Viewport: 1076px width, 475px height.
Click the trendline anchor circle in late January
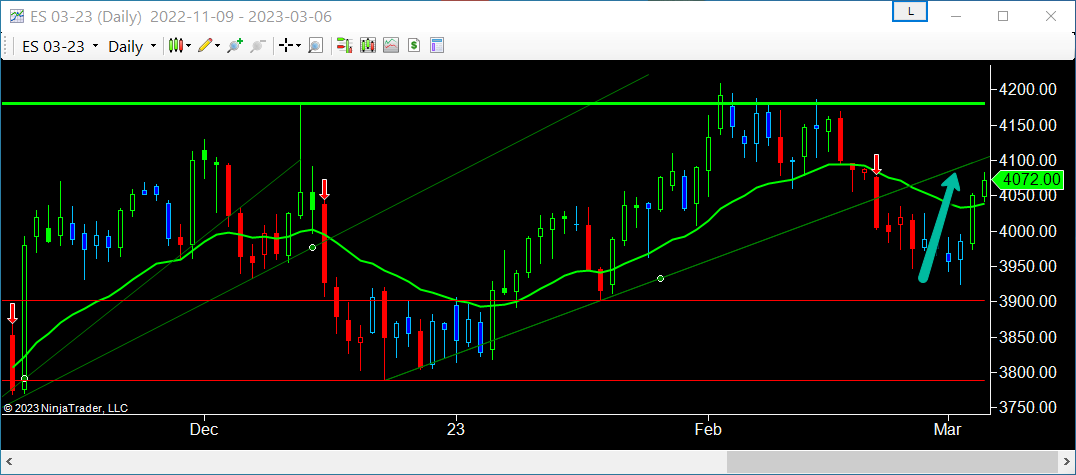tap(660, 278)
